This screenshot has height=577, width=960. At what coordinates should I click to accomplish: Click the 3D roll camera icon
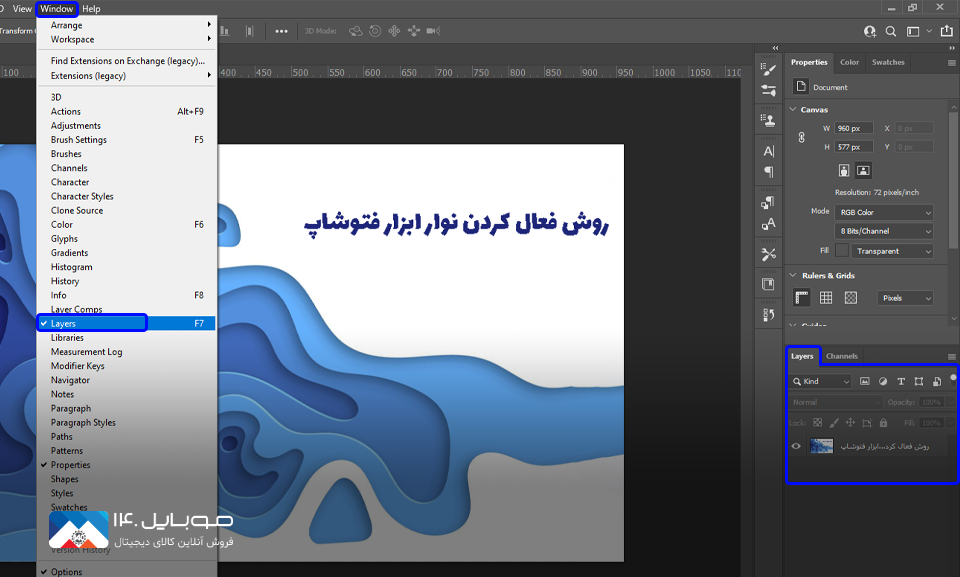pos(375,31)
